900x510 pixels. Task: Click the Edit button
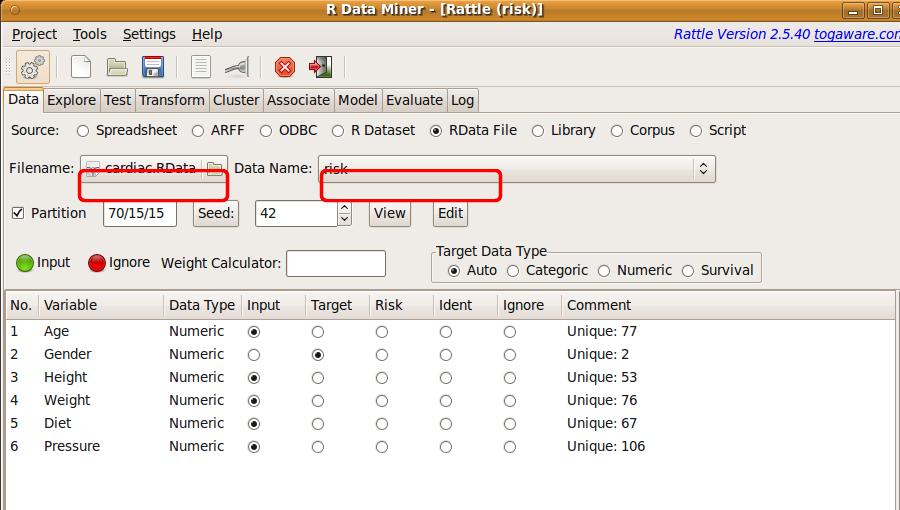click(x=451, y=213)
